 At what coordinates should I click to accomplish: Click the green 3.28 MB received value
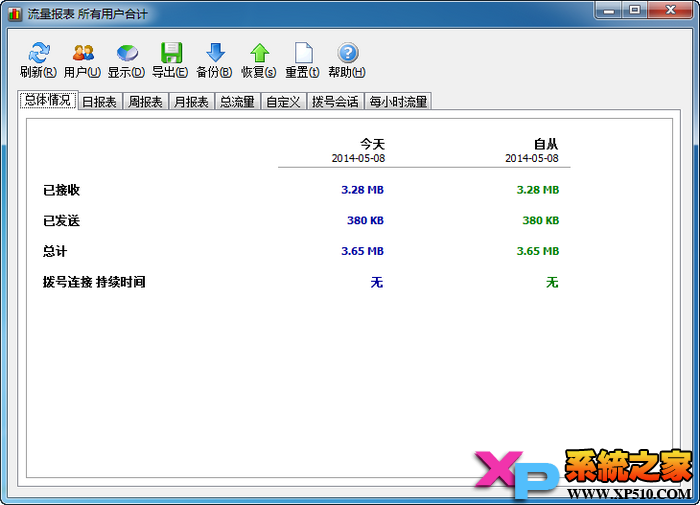coord(538,190)
